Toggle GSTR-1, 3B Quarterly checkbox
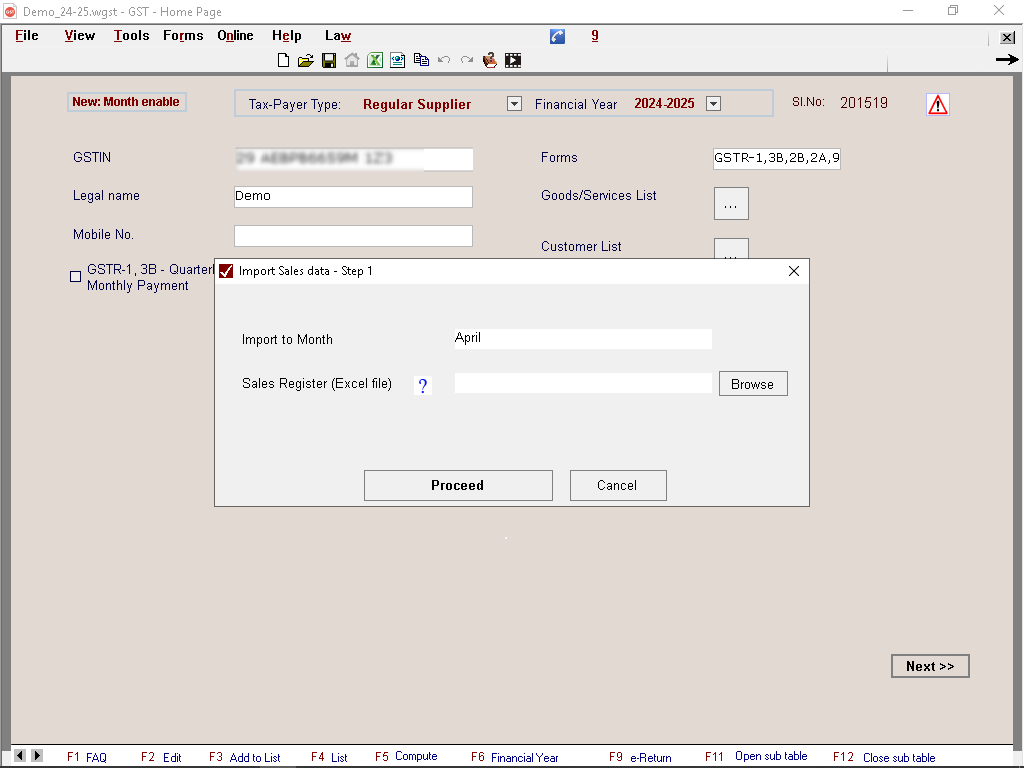Viewport: 1024px width, 768px height. pyautogui.click(x=76, y=277)
